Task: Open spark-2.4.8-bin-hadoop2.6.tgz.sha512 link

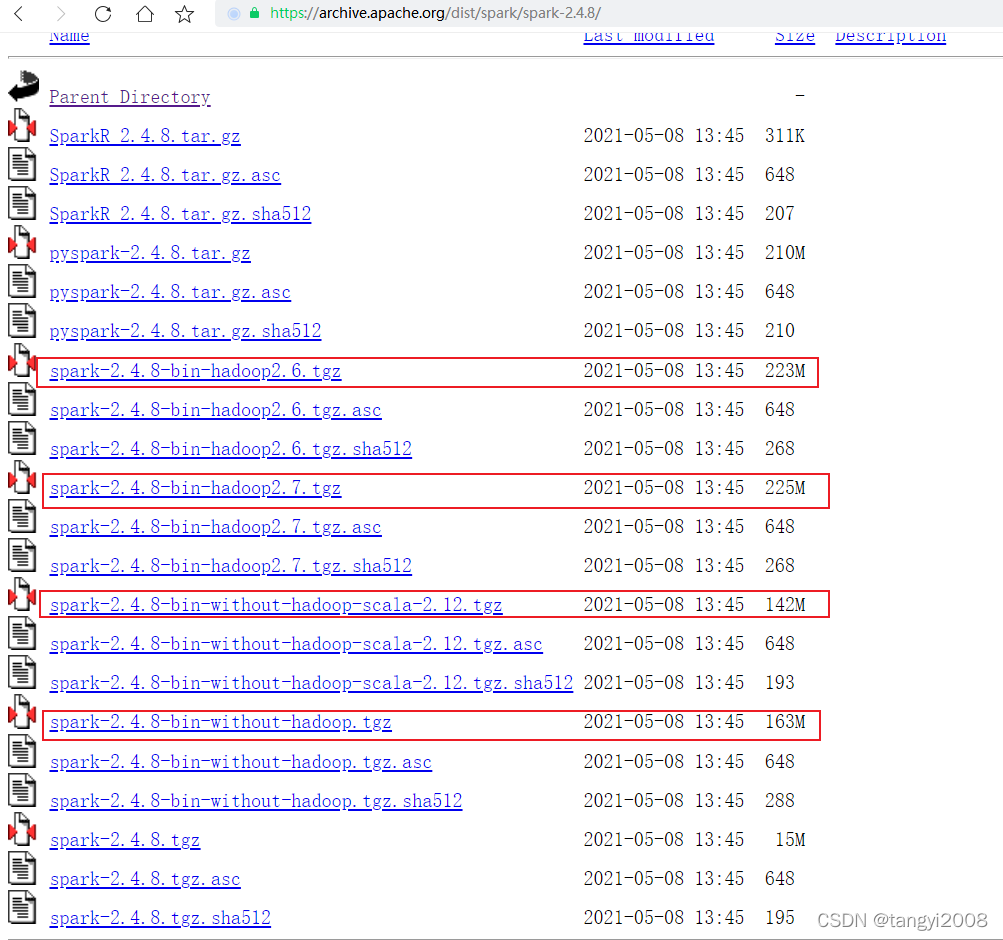Action: (230, 450)
